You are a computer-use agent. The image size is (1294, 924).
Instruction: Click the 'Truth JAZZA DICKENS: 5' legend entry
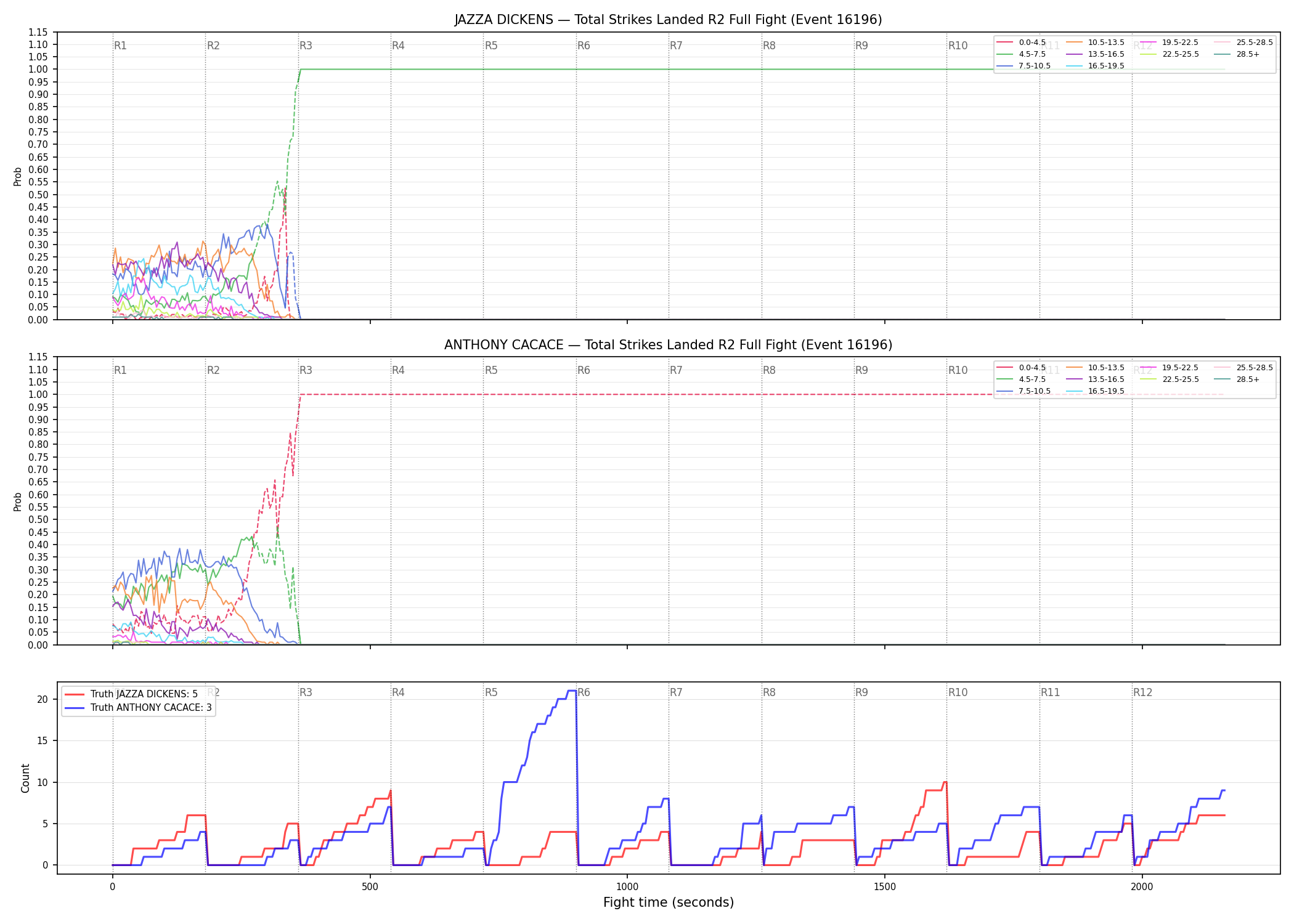131,694
